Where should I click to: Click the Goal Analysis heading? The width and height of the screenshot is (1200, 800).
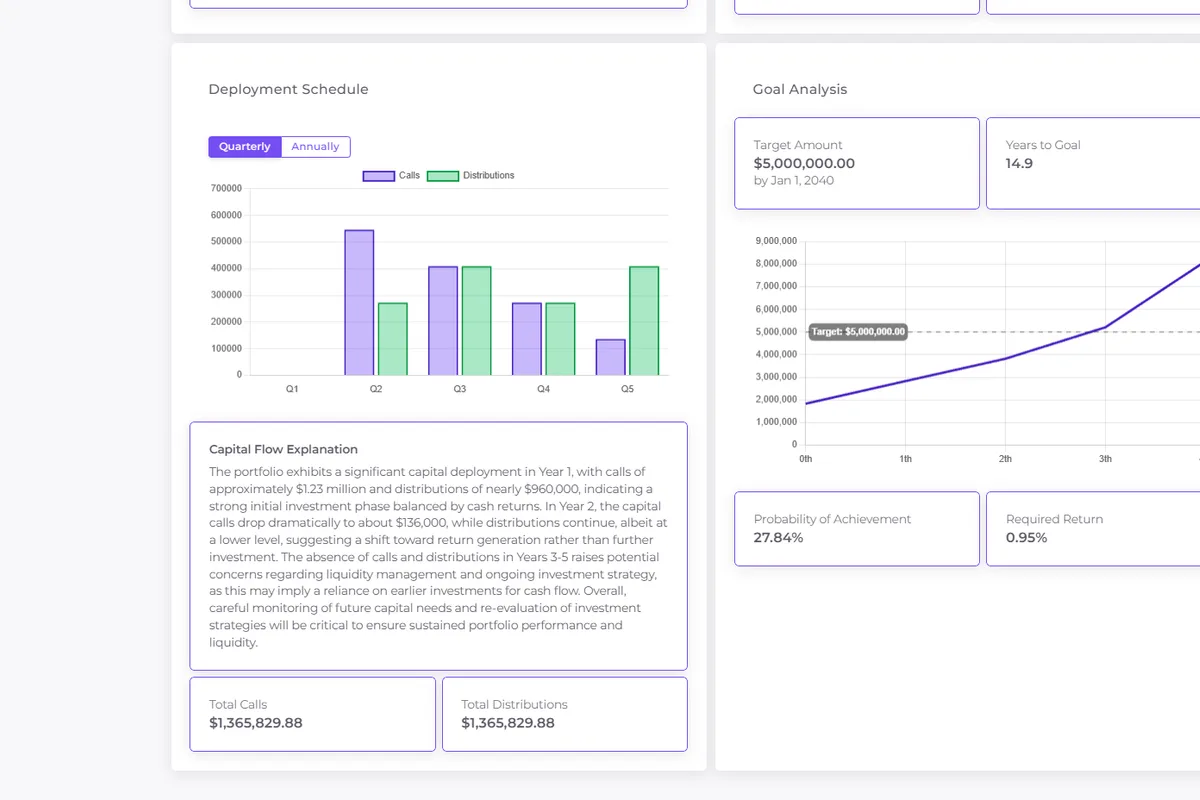800,89
